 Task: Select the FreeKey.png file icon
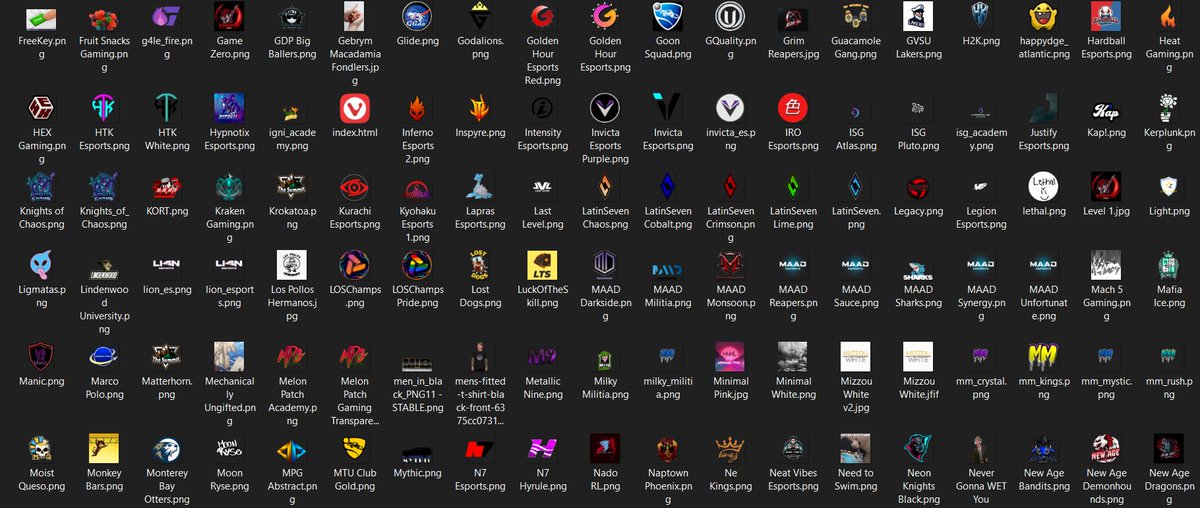click(x=41, y=17)
